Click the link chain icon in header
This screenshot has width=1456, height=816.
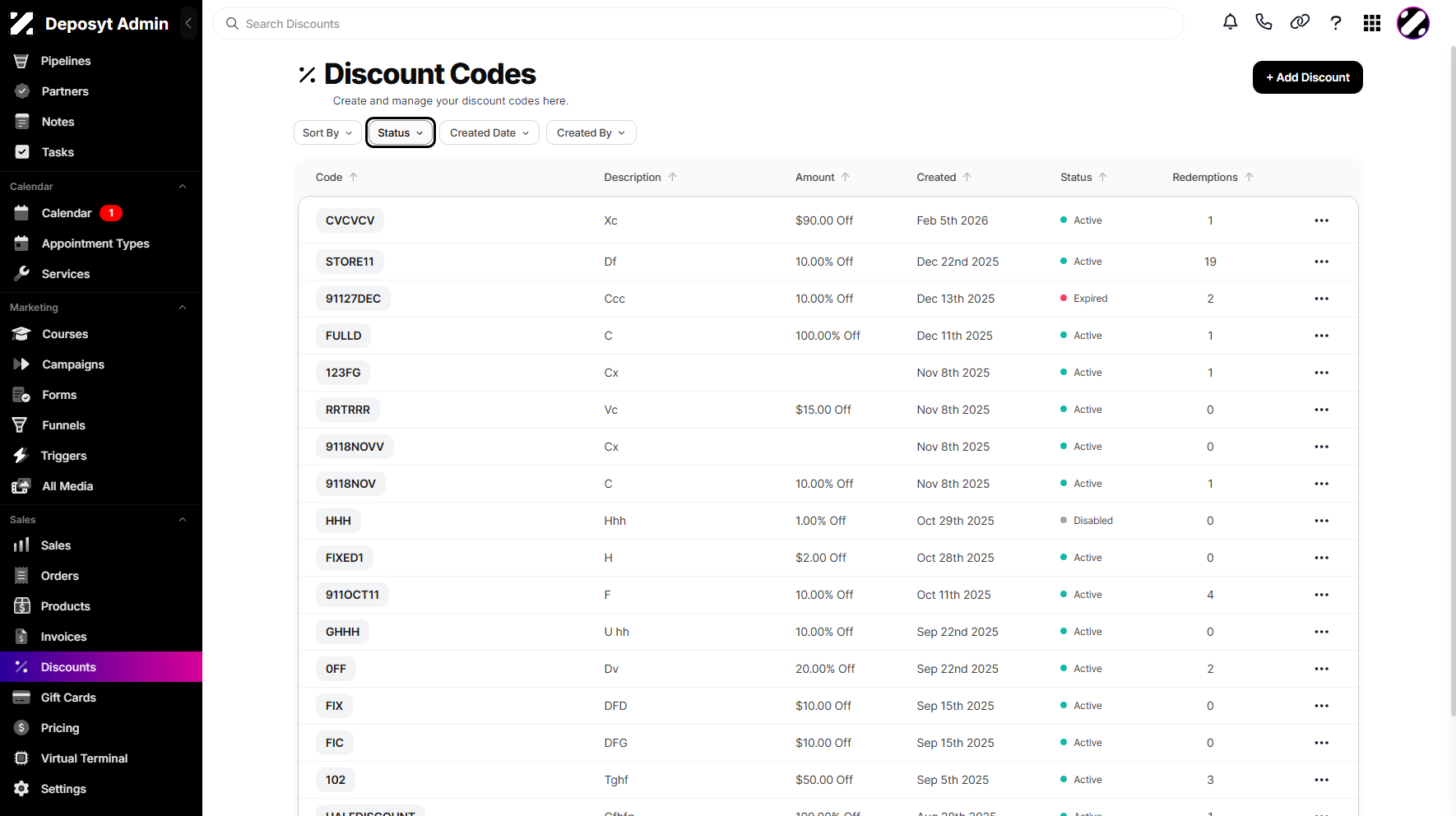tap(1300, 23)
